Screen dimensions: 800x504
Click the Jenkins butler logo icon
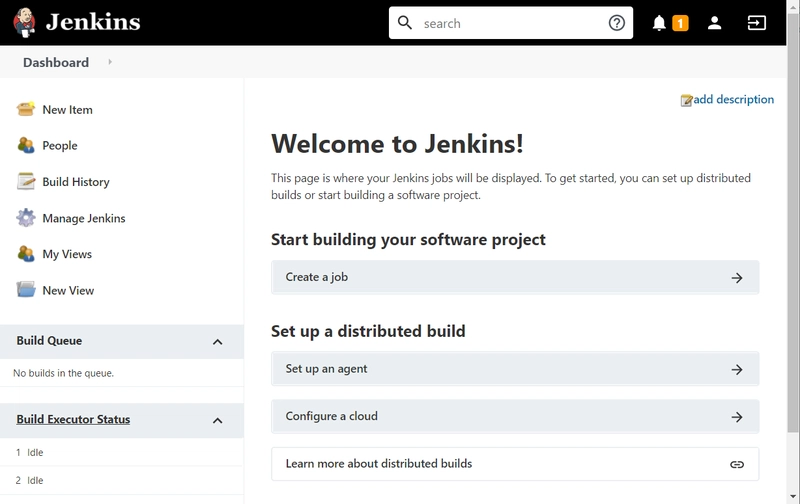(x=25, y=22)
